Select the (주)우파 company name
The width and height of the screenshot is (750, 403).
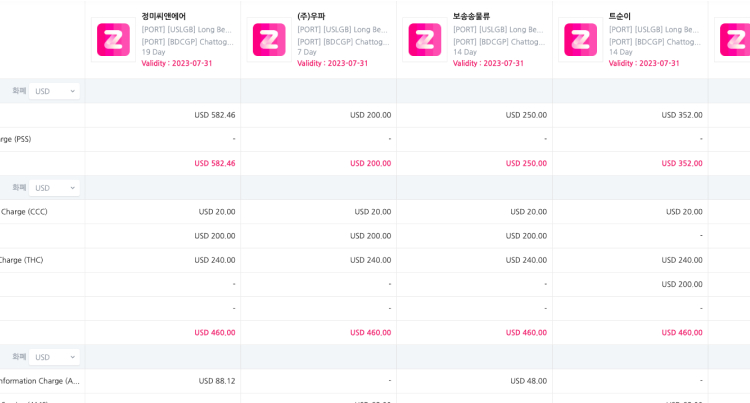coord(311,16)
